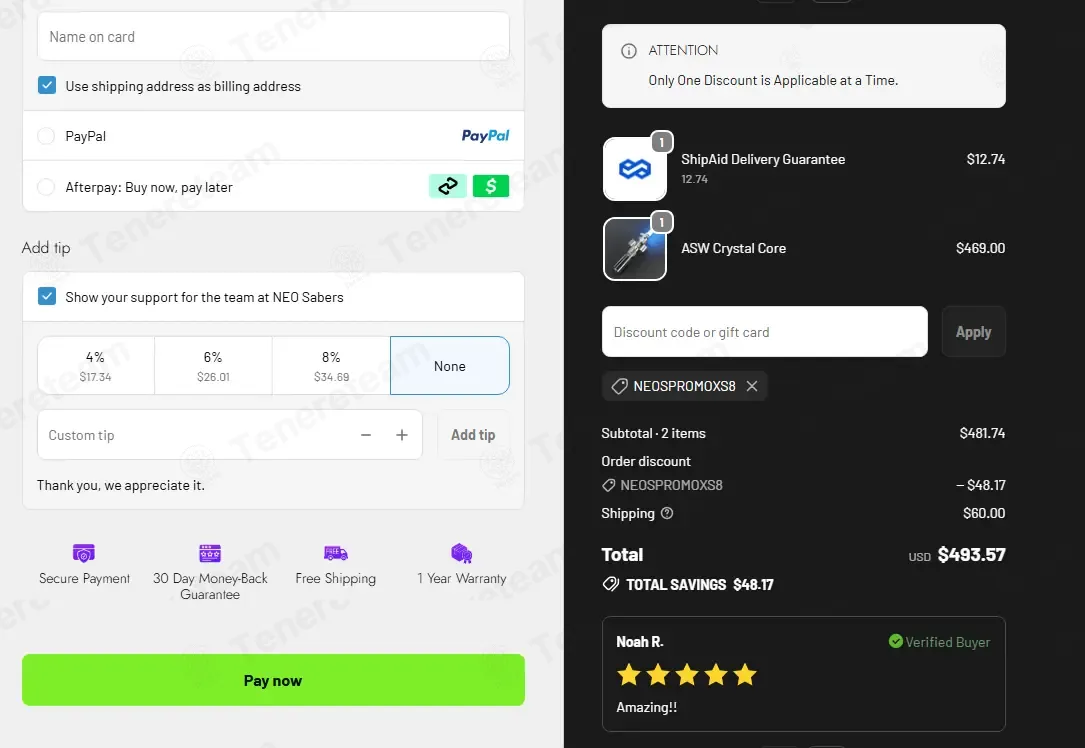Increase custom tip with plus button
The image size is (1085, 748).
coord(402,435)
